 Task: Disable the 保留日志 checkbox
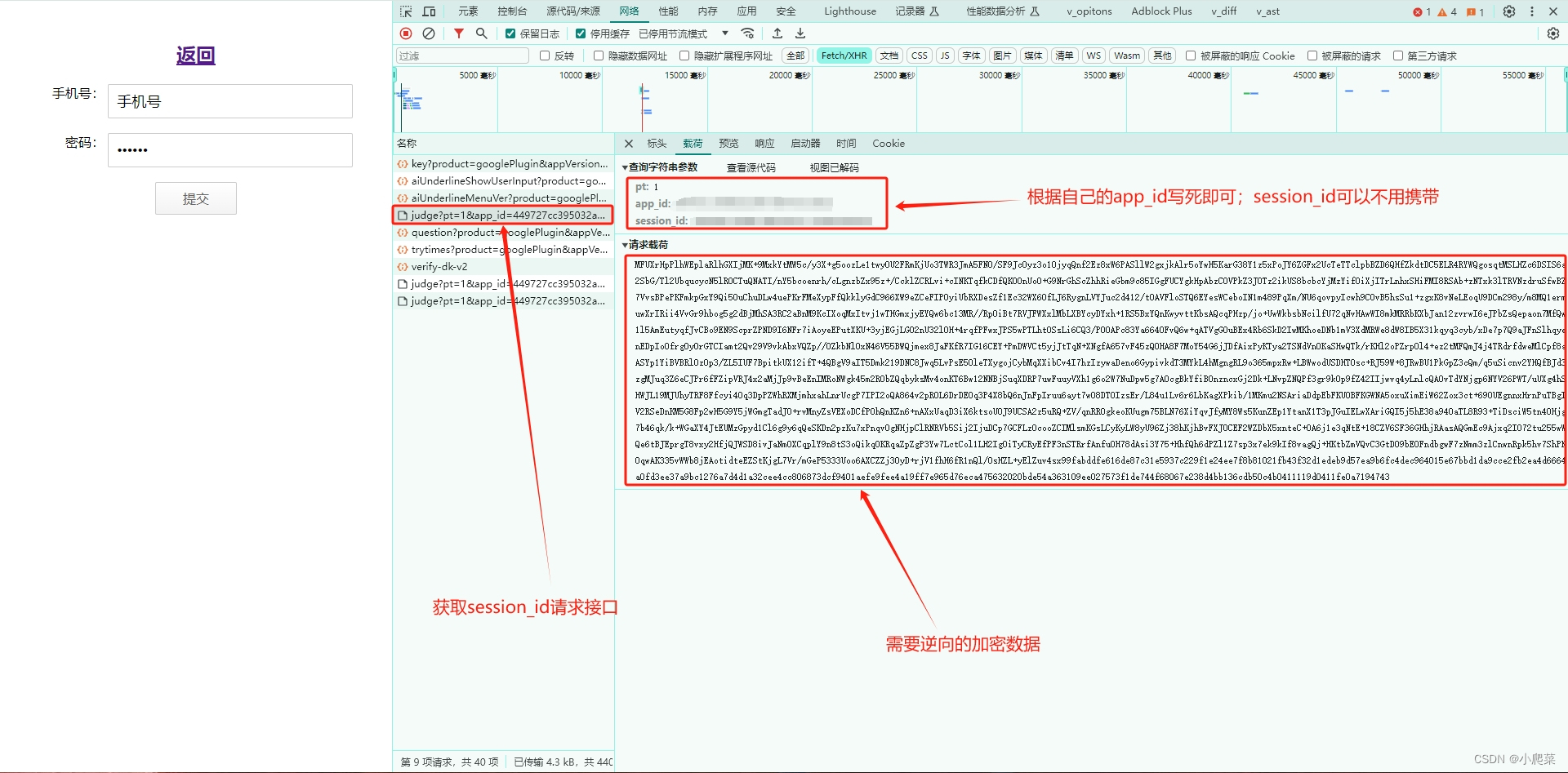pyautogui.click(x=510, y=33)
